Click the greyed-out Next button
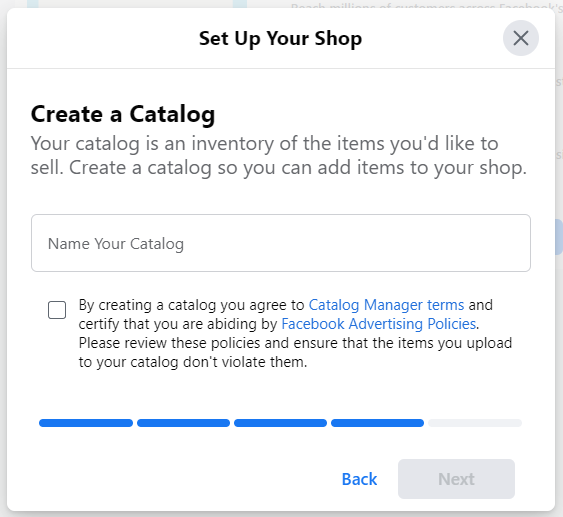Screen dimensions: 563x517 tap(456, 479)
